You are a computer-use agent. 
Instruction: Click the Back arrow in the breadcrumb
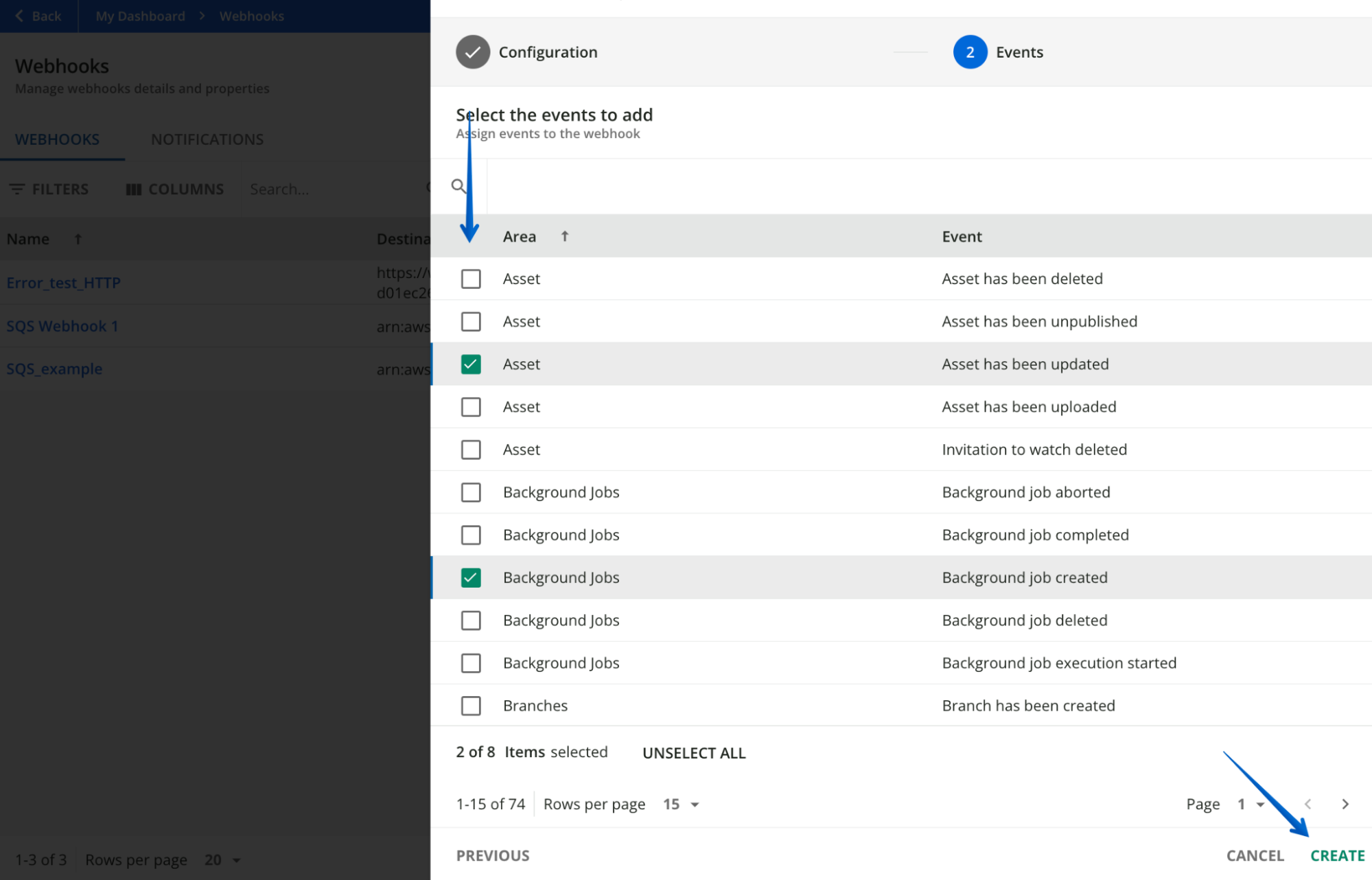click(18, 15)
